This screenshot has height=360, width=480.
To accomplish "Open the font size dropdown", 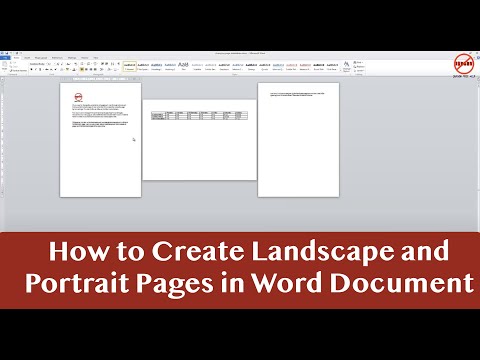I will pyautogui.click(x=50, y=64).
